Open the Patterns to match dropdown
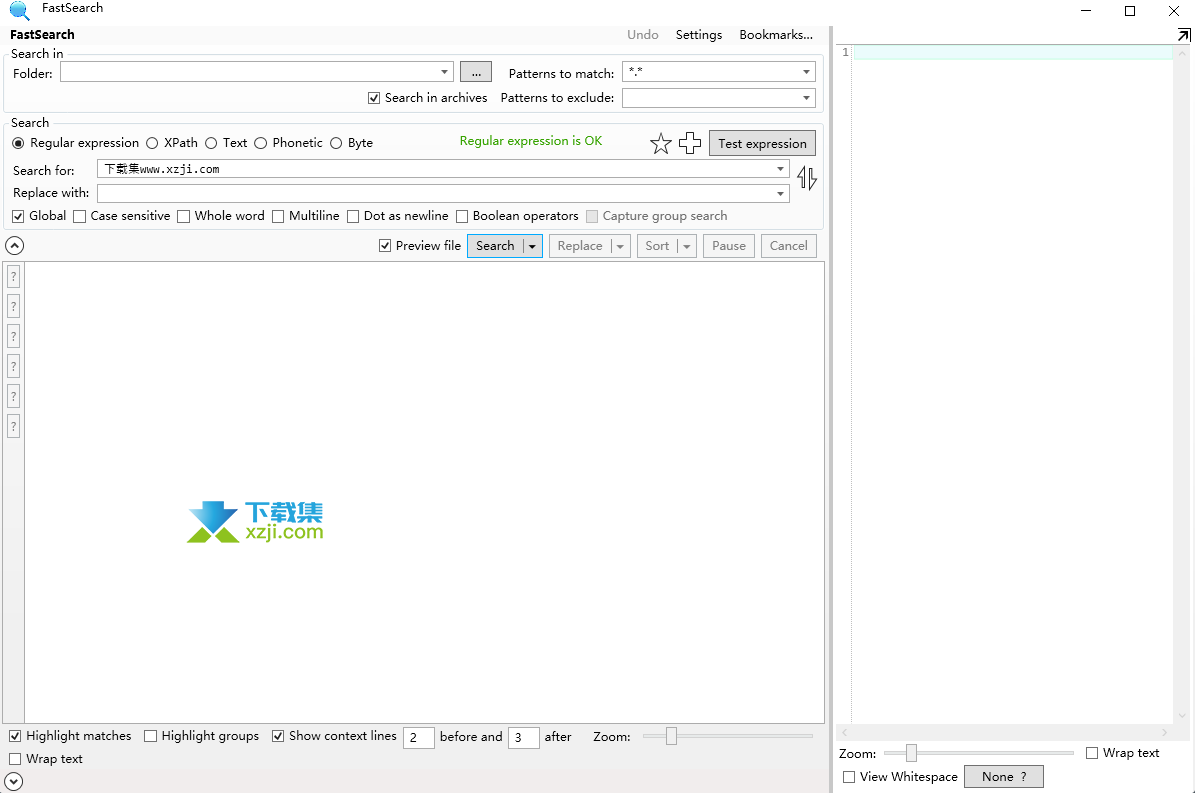Screen dimensions: 1195x793 pyautogui.click(x=804, y=71)
